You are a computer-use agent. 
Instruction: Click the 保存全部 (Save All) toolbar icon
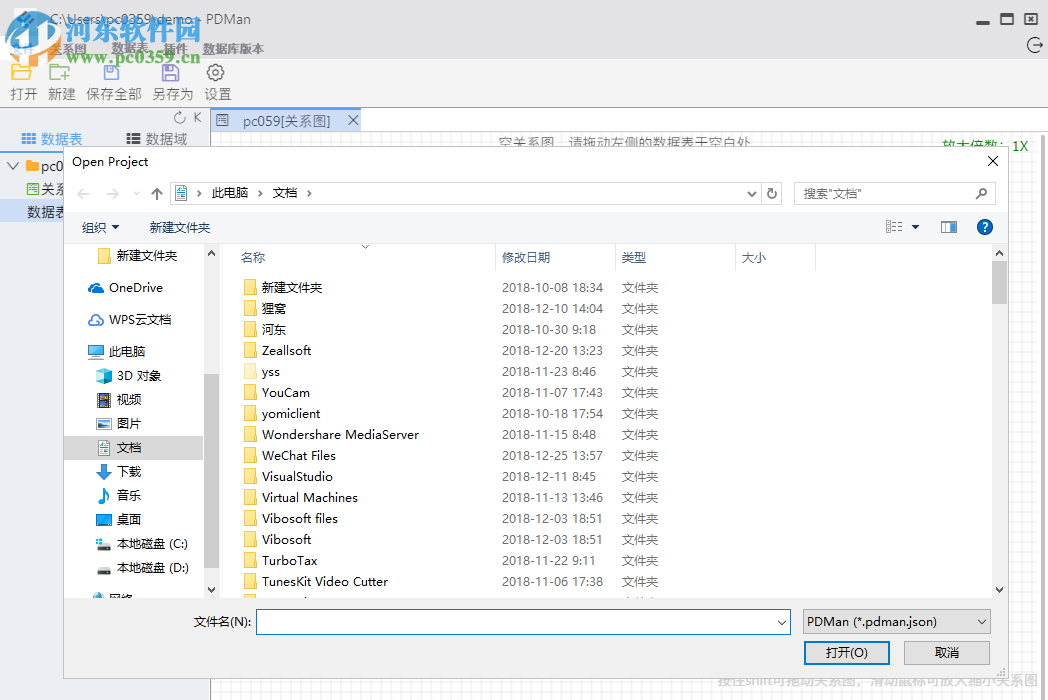coord(111,72)
